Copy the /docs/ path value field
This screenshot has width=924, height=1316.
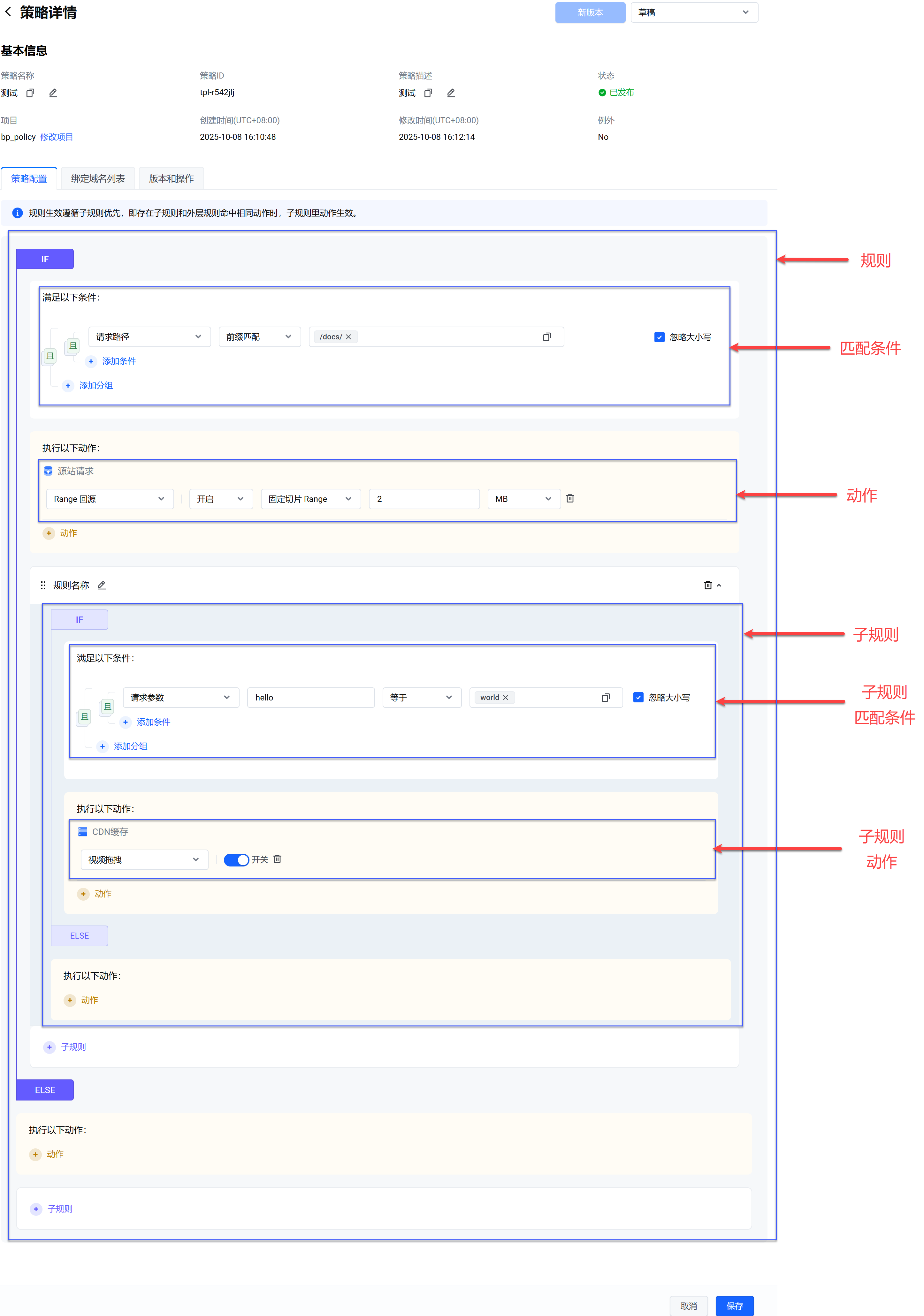[x=546, y=337]
